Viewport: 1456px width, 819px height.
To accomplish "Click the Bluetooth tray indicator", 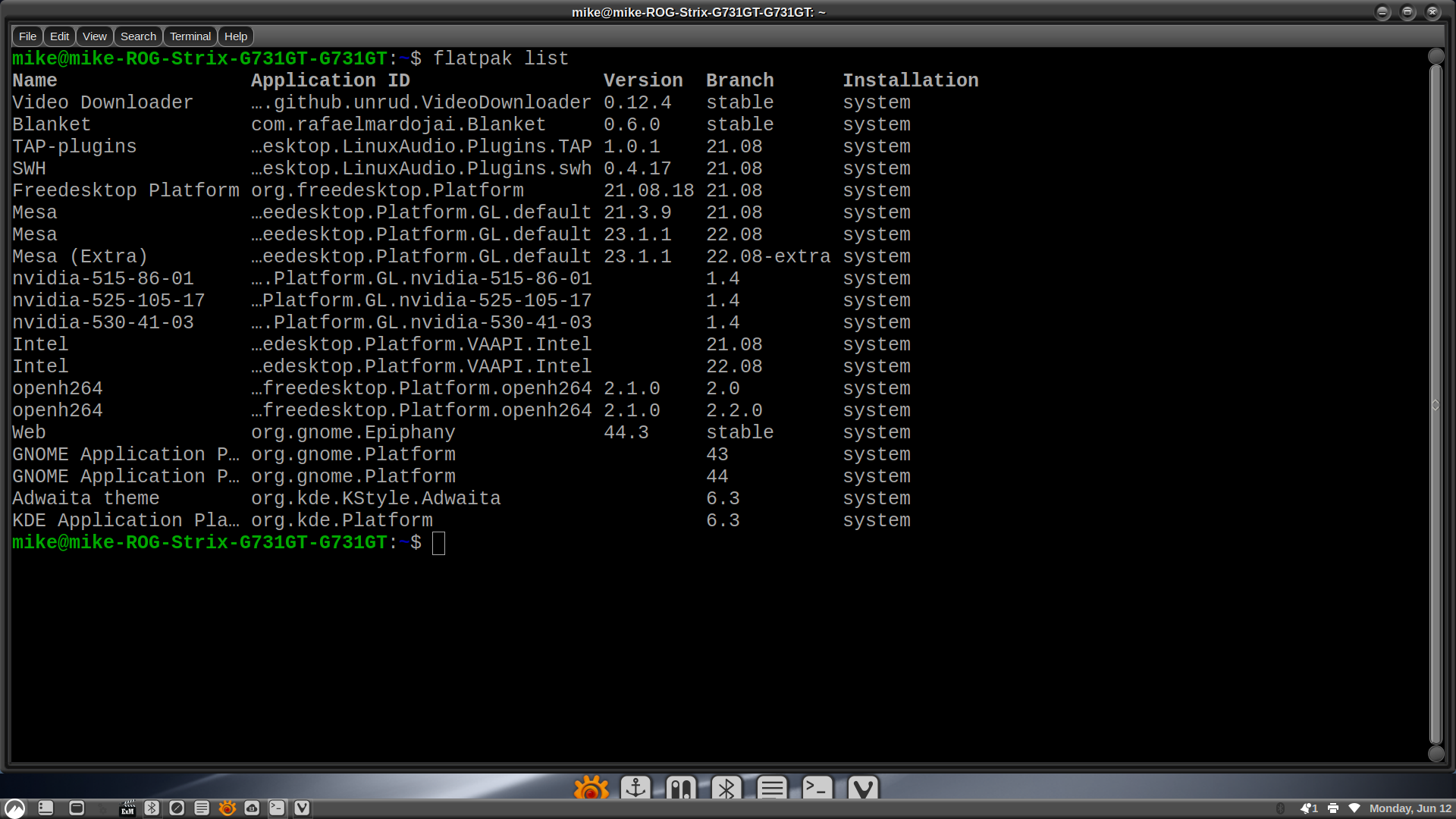I will [x=1281, y=808].
